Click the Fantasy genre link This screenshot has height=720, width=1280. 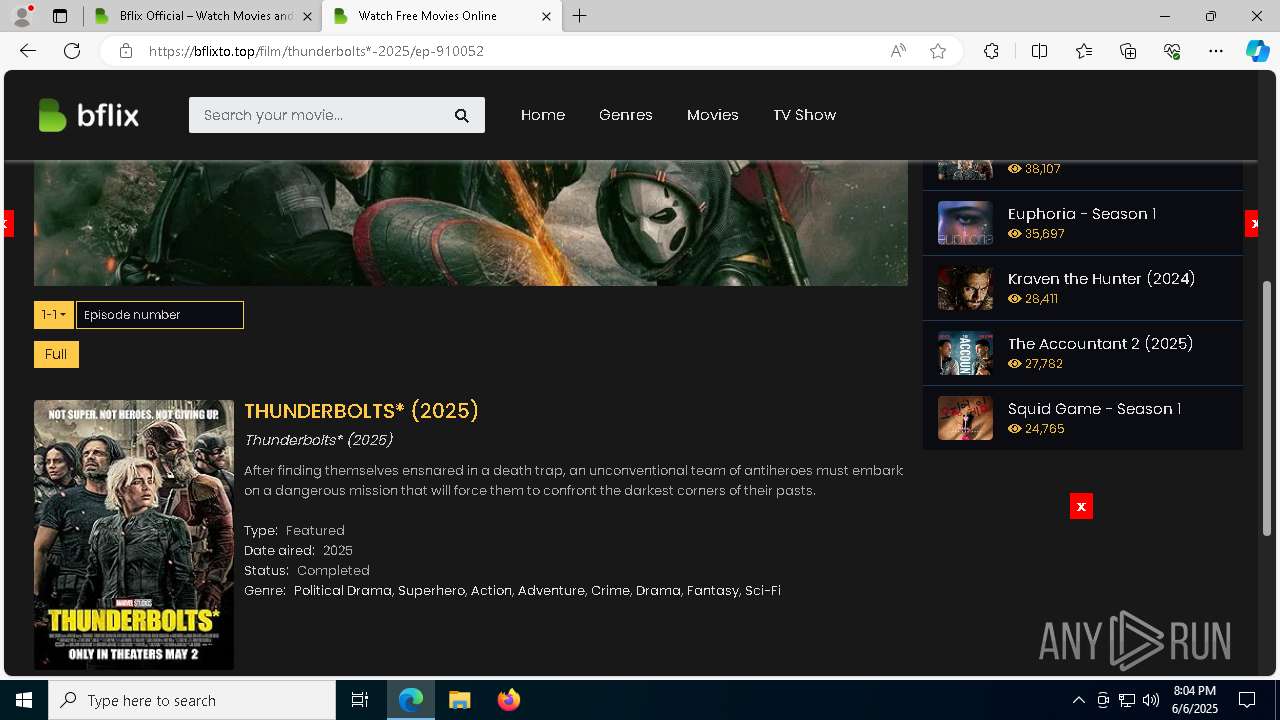pos(712,591)
